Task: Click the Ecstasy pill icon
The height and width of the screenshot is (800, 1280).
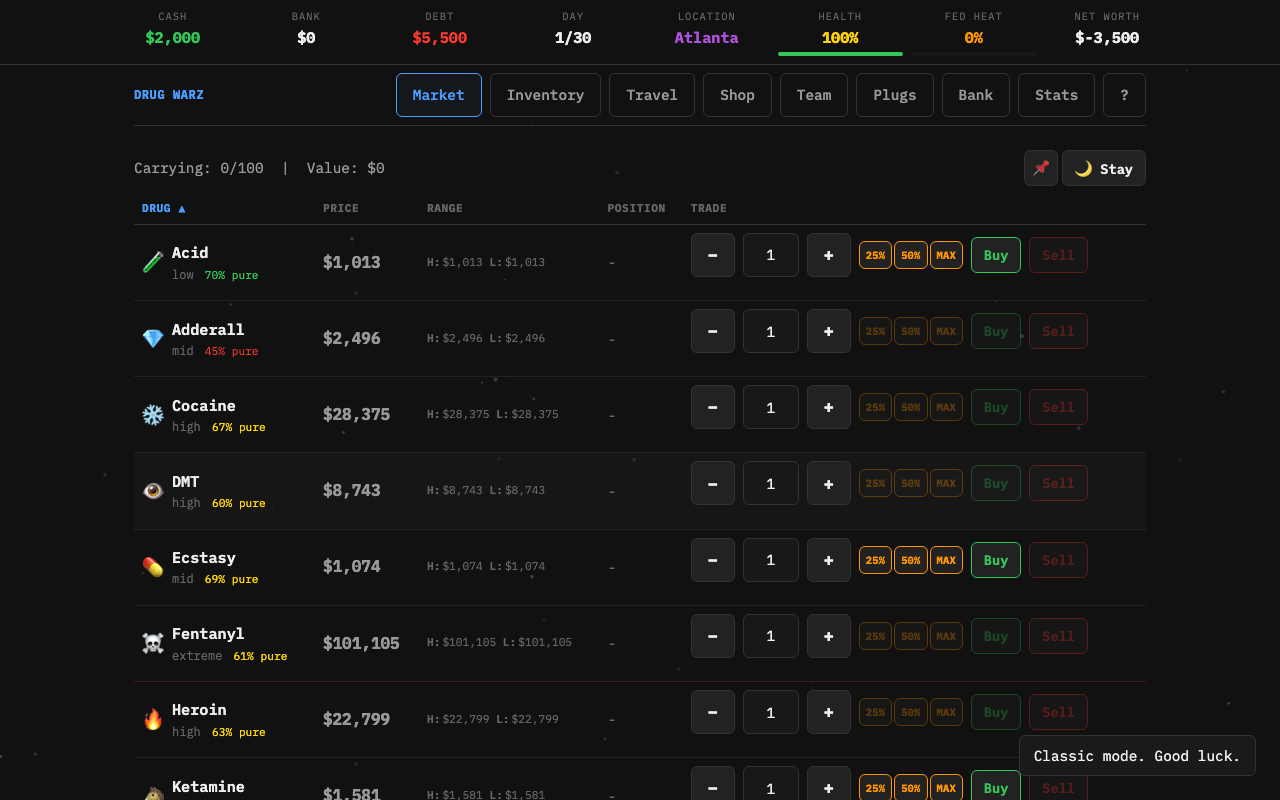Action: pyautogui.click(x=152, y=566)
